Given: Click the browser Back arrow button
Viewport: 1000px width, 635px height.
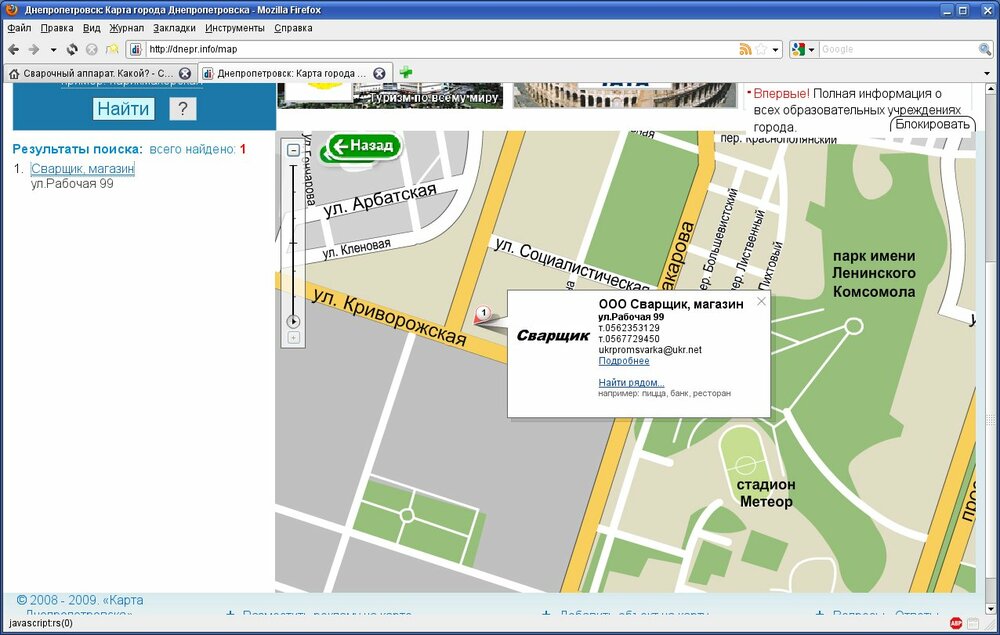Looking at the screenshot, I should [x=14, y=49].
